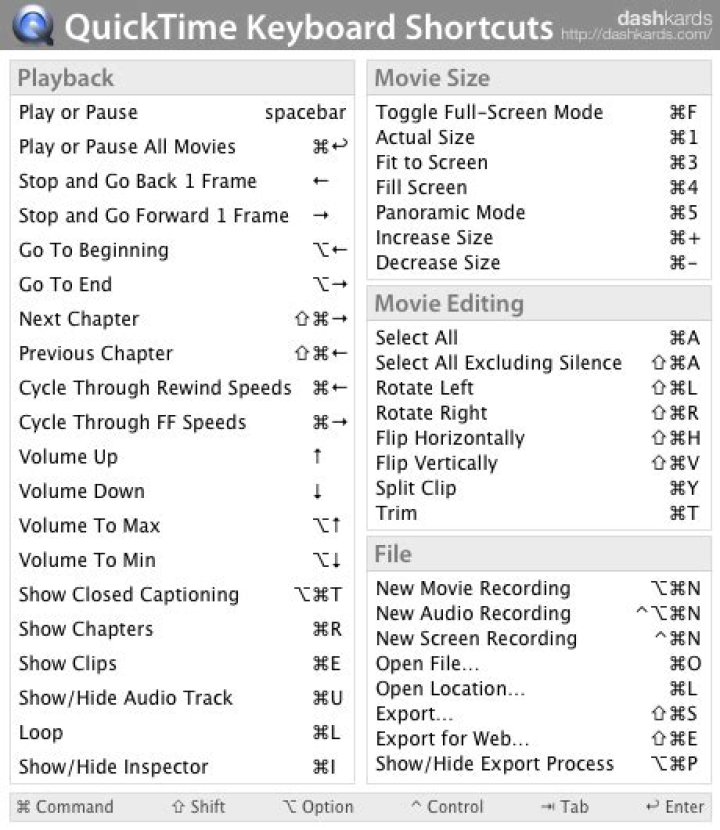Click the New Screen Recording entry
This screenshot has width=720, height=830.
[x=476, y=638]
